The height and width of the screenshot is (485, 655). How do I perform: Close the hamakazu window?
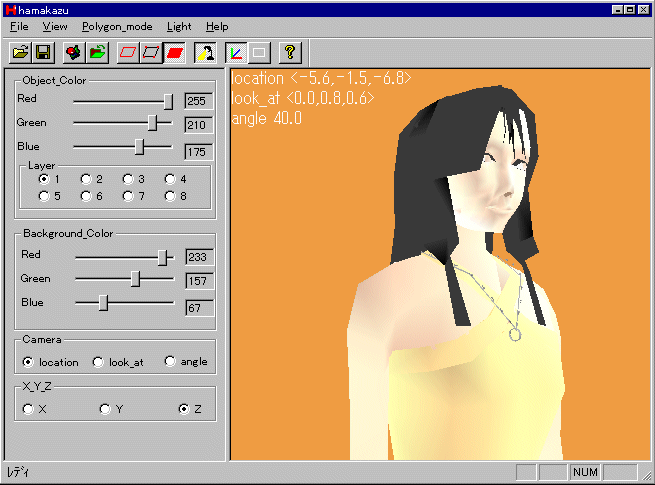tap(644, 10)
